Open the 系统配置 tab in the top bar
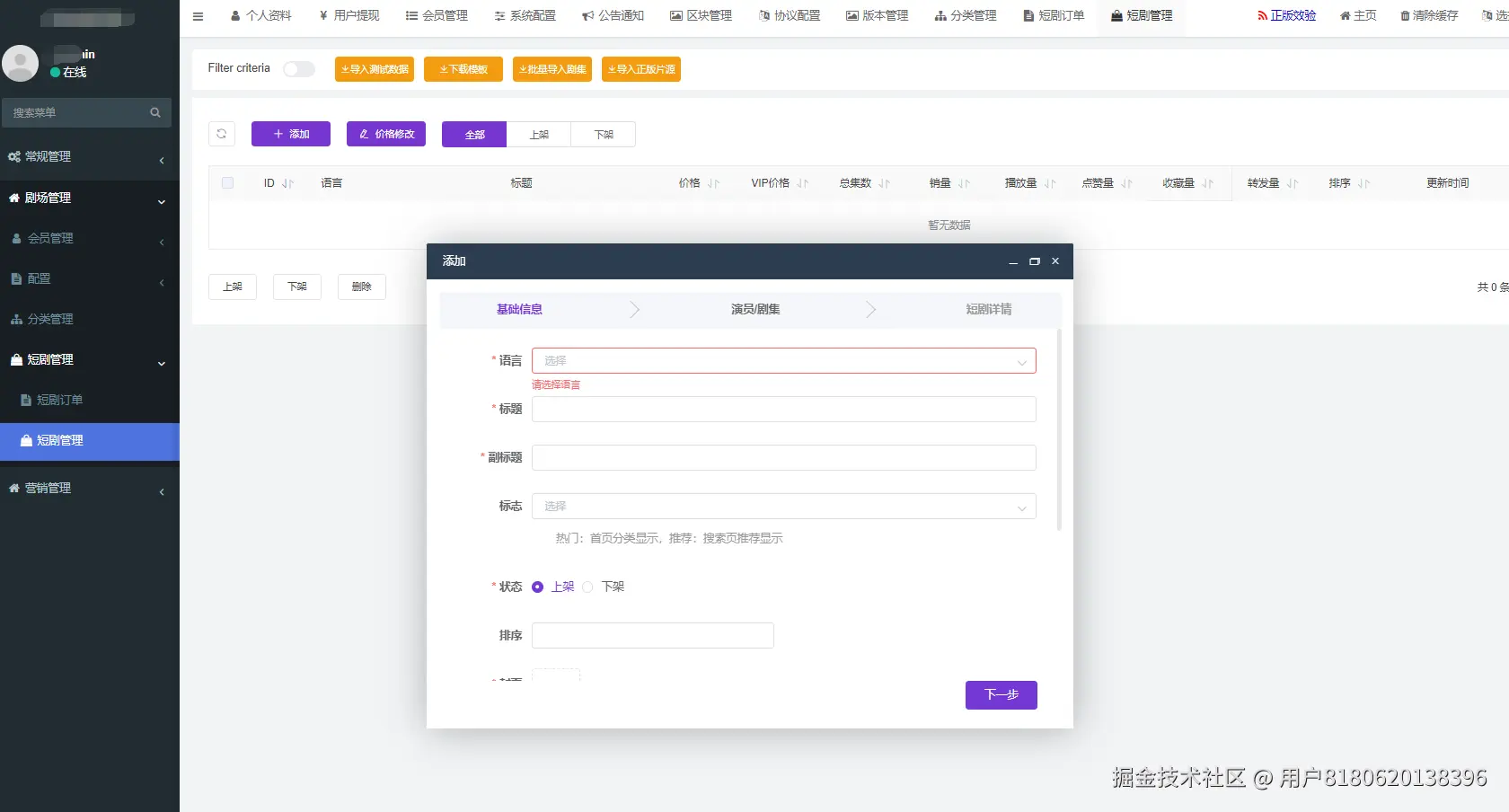The image size is (1509, 812). click(x=525, y=16)
